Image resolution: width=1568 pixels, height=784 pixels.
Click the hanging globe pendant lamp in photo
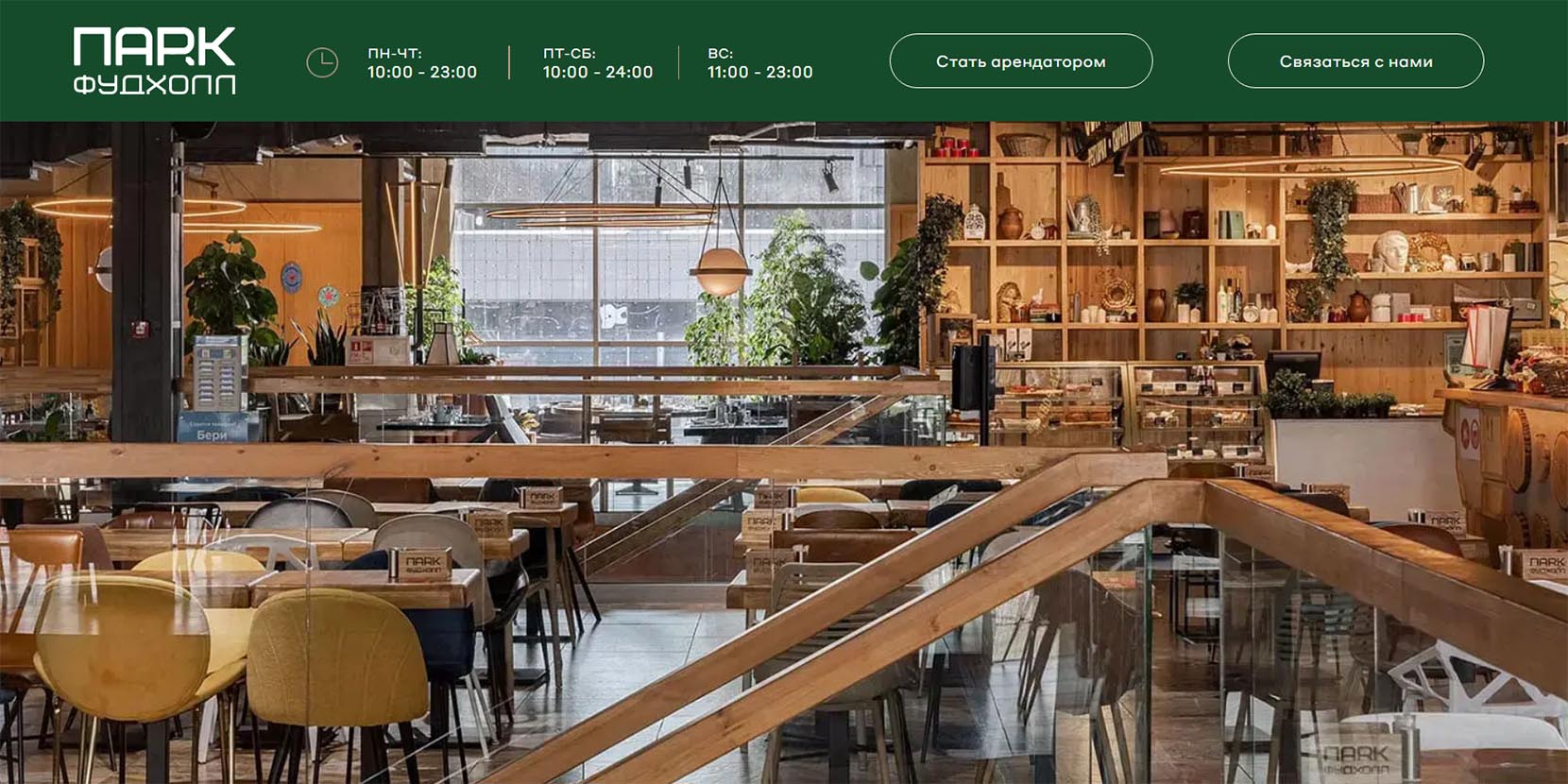721,271
